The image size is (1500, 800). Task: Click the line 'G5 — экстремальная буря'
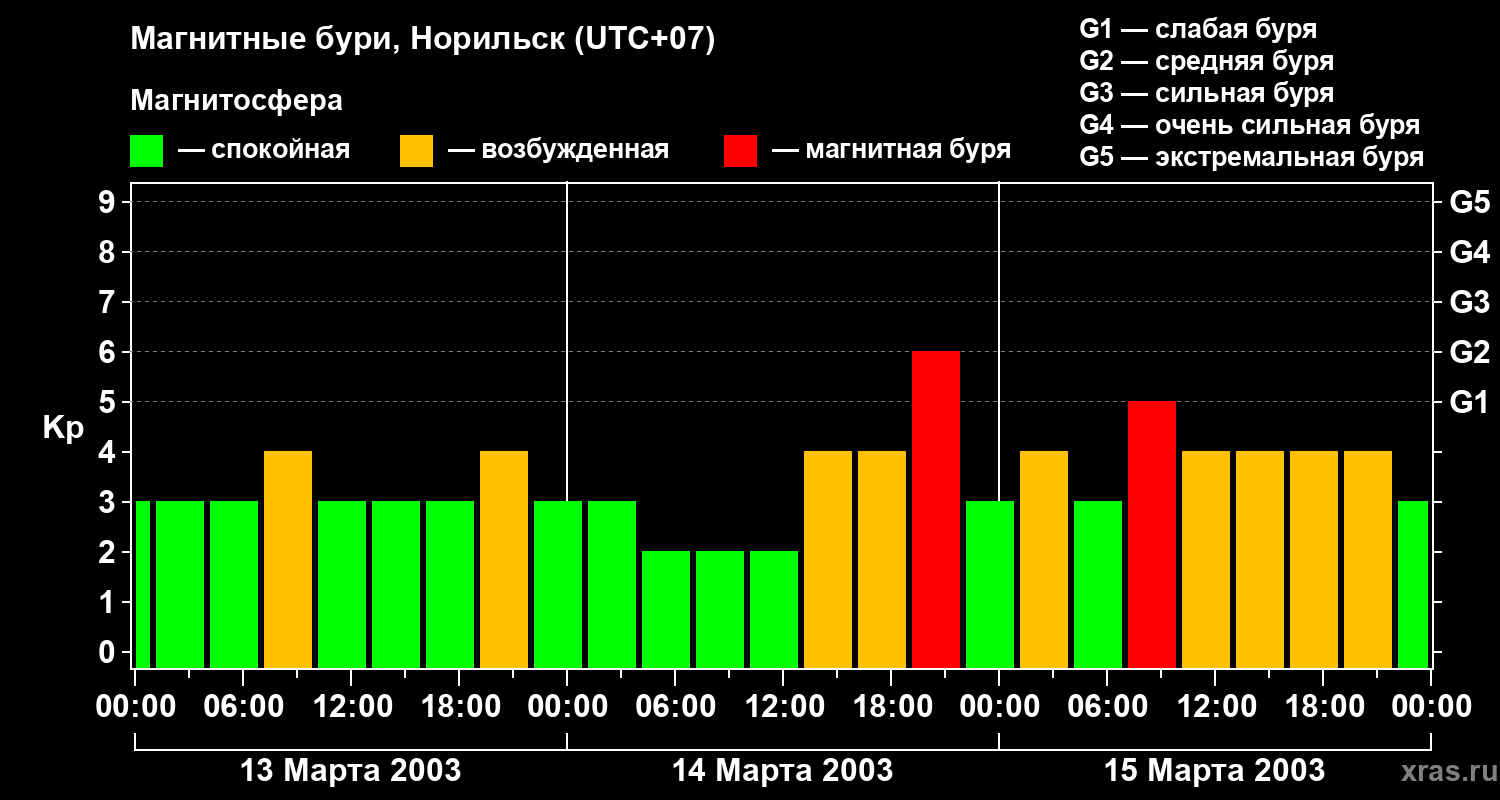pyautogui.click(x=1252, y=157)
